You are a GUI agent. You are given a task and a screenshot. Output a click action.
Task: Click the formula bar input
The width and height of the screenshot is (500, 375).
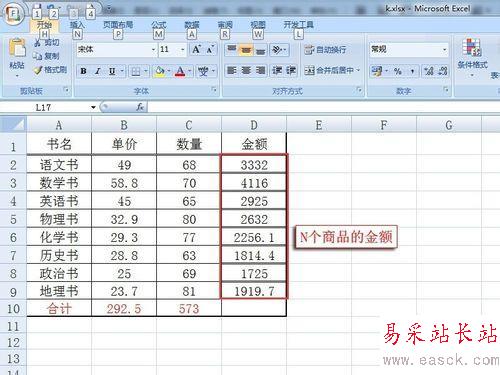pyautogui.click(x=323, y=107)
